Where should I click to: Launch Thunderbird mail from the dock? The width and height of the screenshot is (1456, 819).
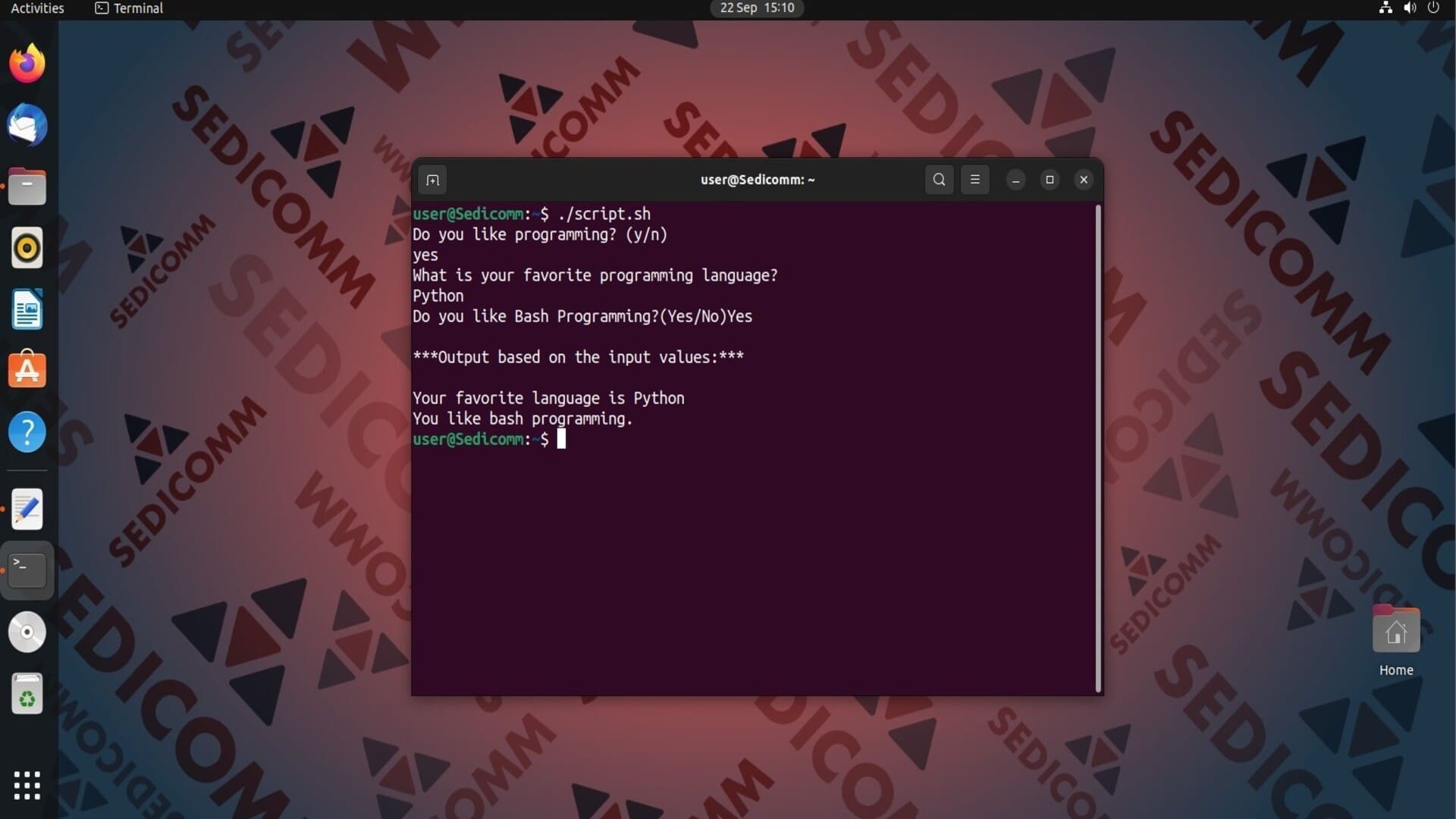point(27,124)
